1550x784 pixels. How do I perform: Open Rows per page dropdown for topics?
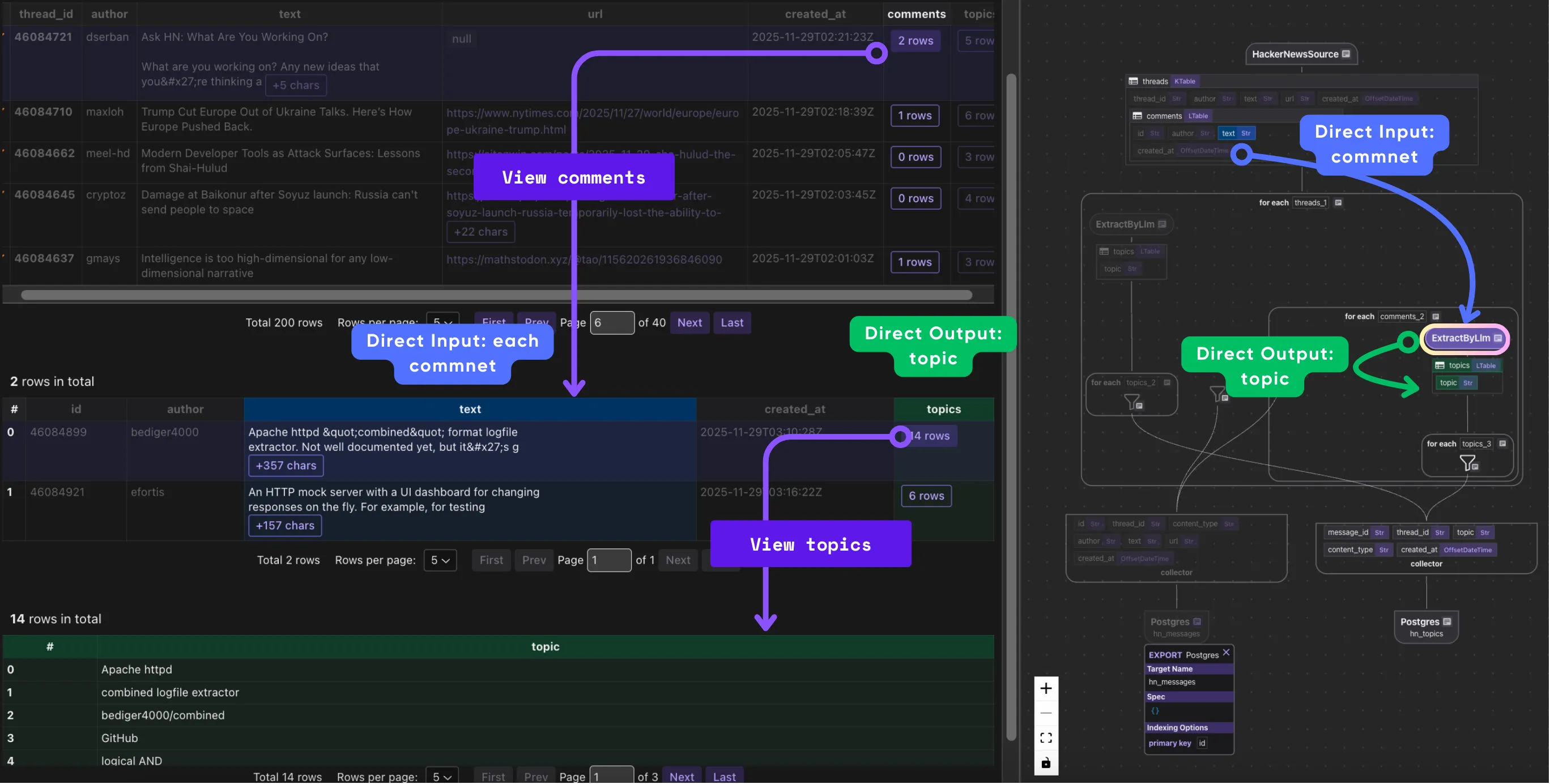point(442,777)
